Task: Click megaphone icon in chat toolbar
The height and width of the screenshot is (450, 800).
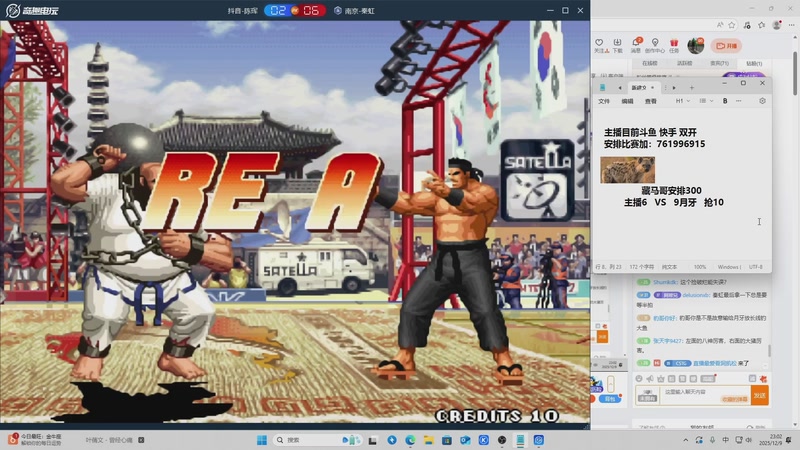Action: [x=649, y=379]
